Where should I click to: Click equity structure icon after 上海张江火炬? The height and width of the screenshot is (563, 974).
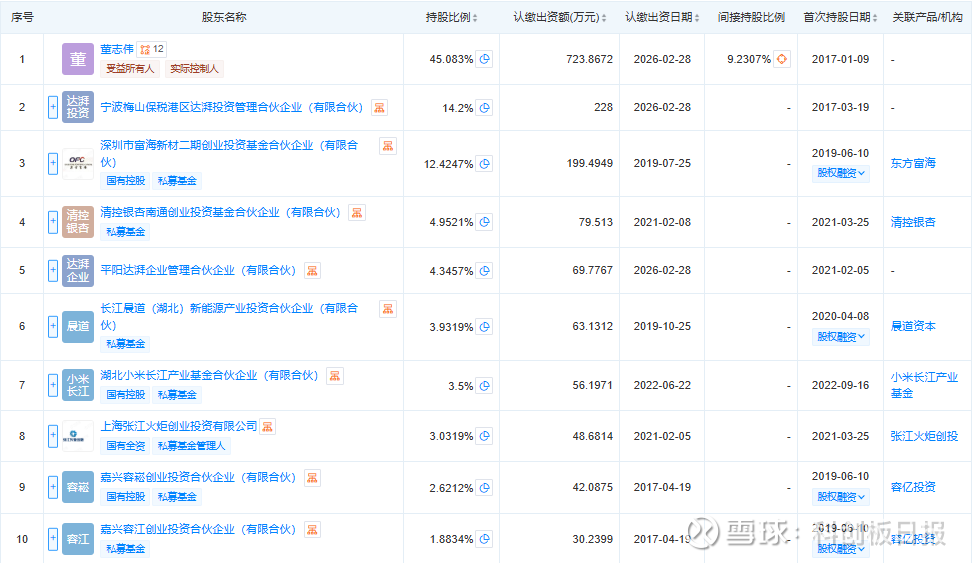[267, 426]
